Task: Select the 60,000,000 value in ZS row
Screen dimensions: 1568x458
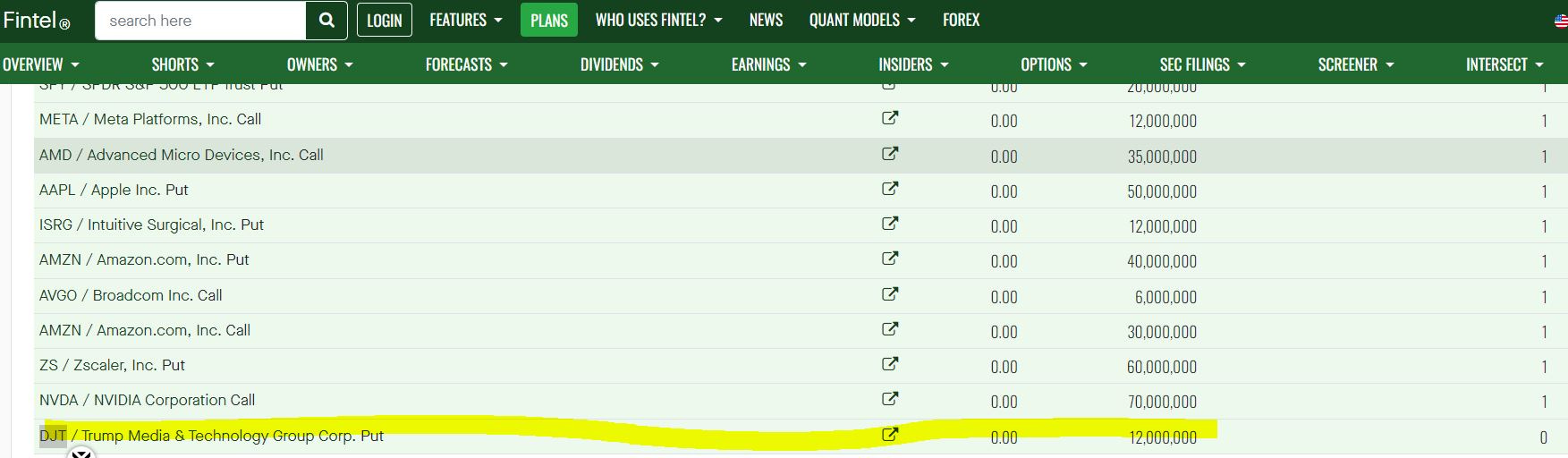Action: [1163, 367]
